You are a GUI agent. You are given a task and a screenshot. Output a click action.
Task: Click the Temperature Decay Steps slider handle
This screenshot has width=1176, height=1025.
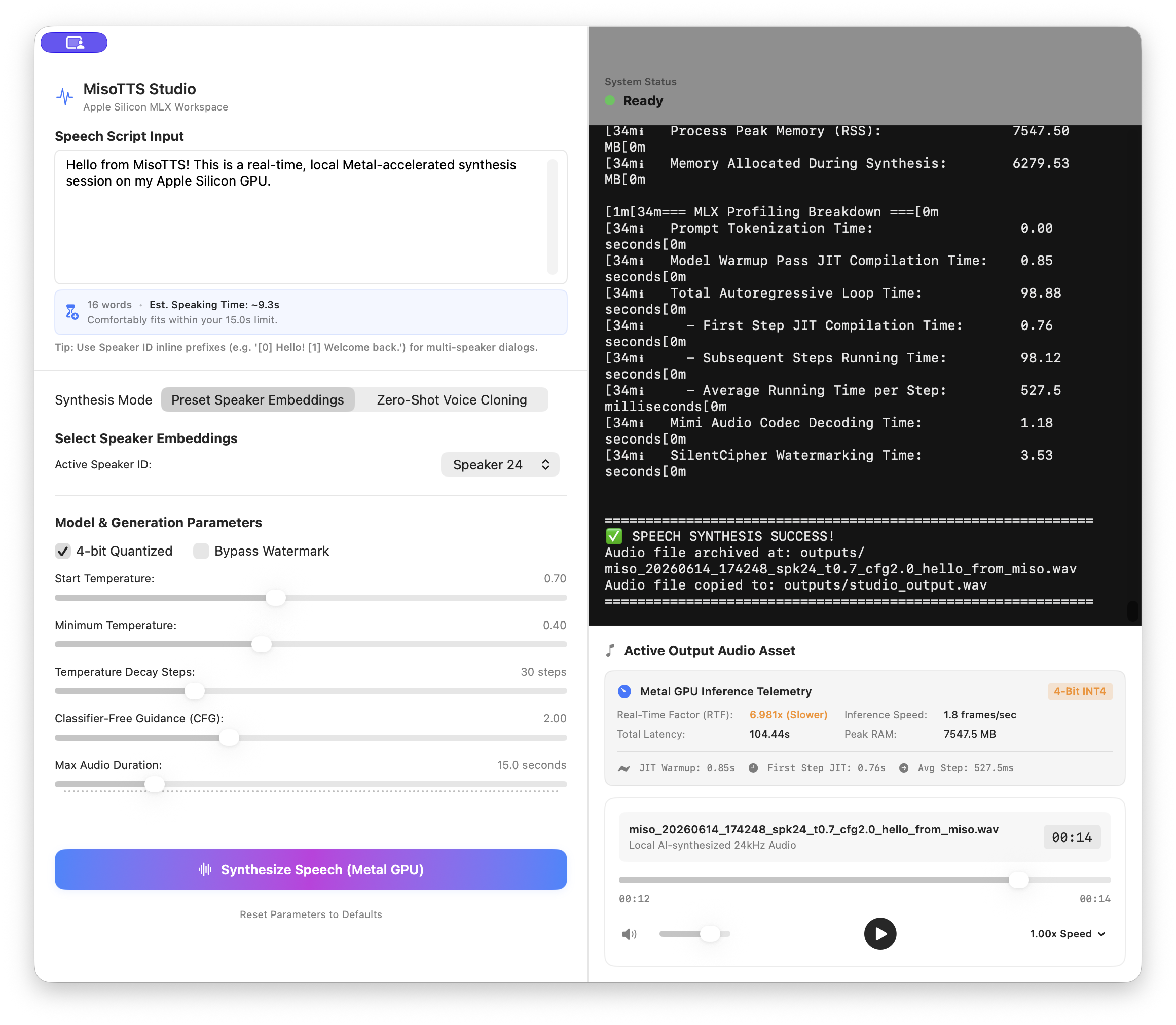point(195,691)
